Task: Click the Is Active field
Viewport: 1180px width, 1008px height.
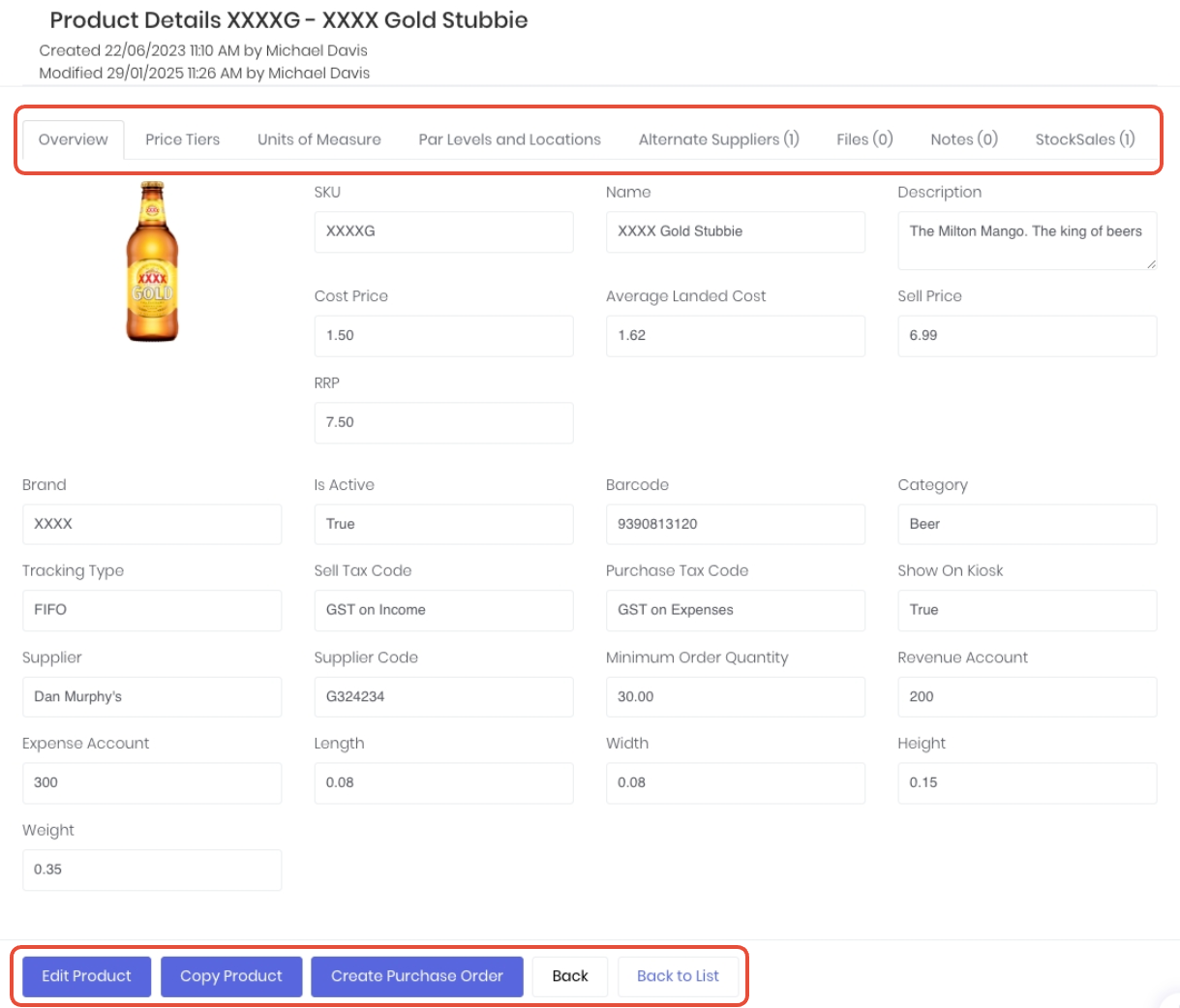Action: (x=443, y=524)
